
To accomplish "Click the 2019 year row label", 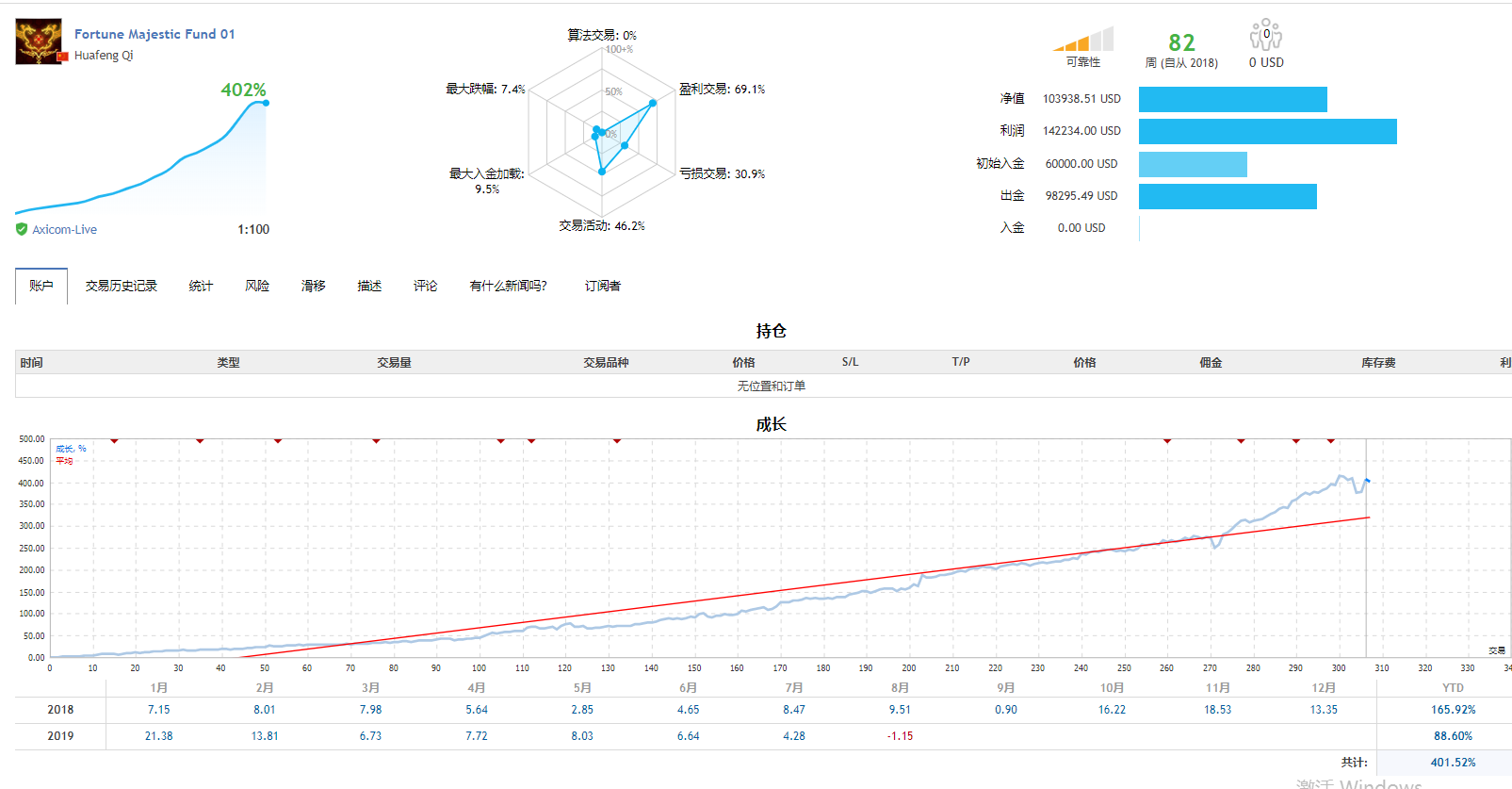I will pos(60,736).
